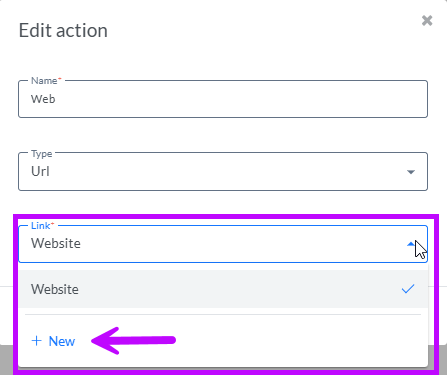This screenshot has width=447, height=375.
Task: Click the Url value text
Action: tap(40, 171)
